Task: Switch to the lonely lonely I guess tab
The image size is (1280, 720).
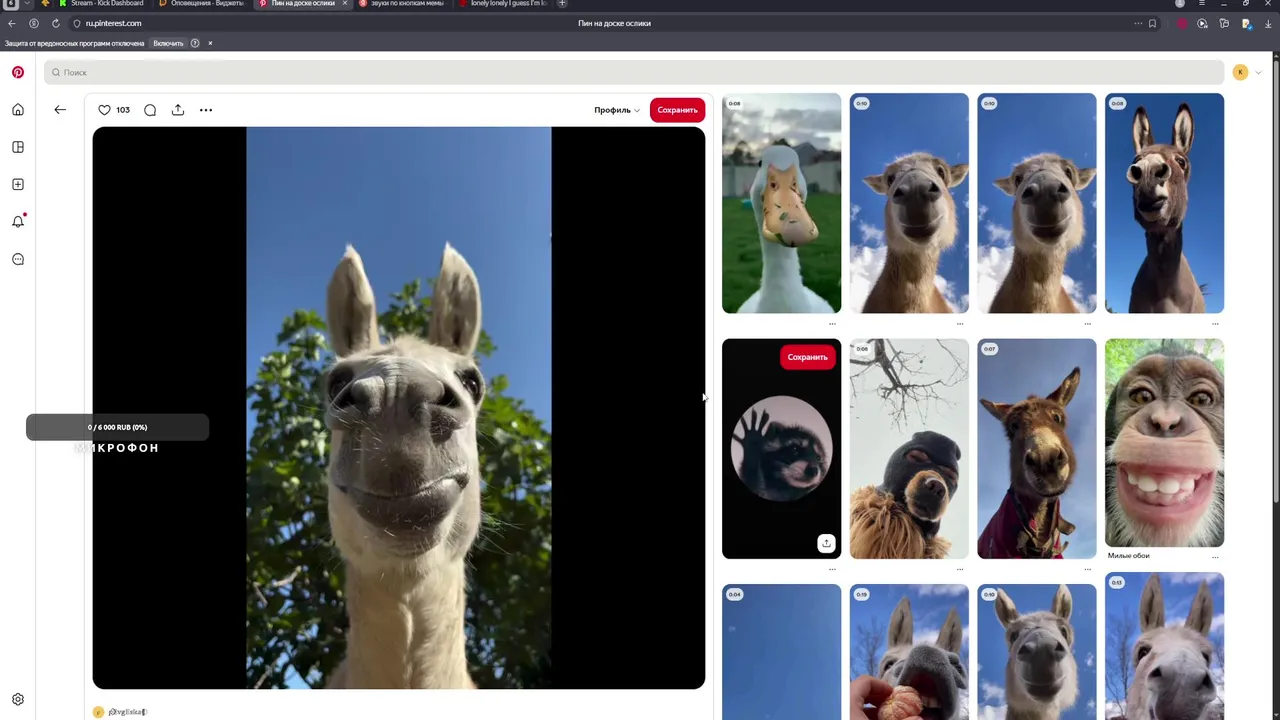Action: click(503, 4)
